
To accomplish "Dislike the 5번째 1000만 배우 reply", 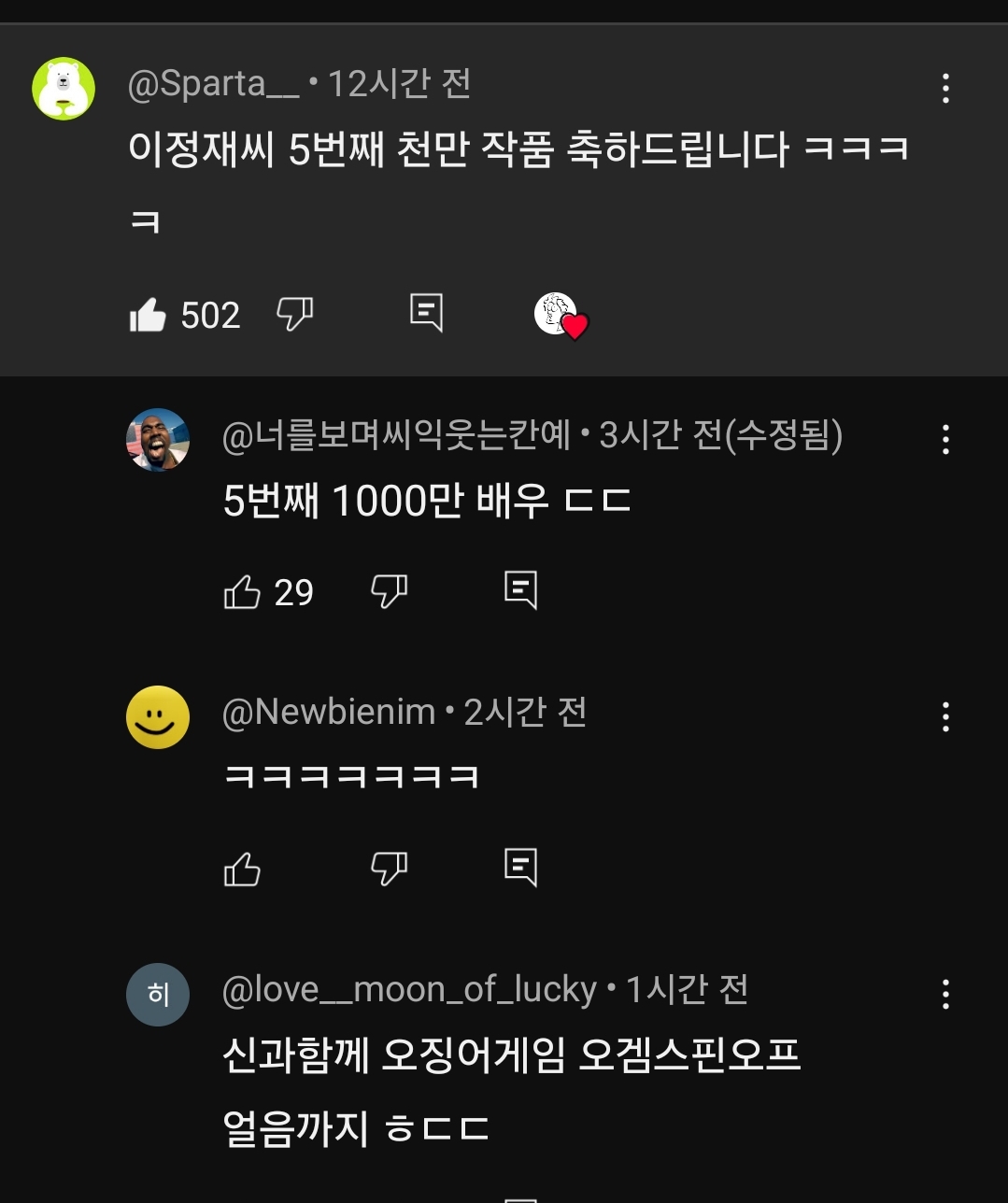I will point(390,591).
